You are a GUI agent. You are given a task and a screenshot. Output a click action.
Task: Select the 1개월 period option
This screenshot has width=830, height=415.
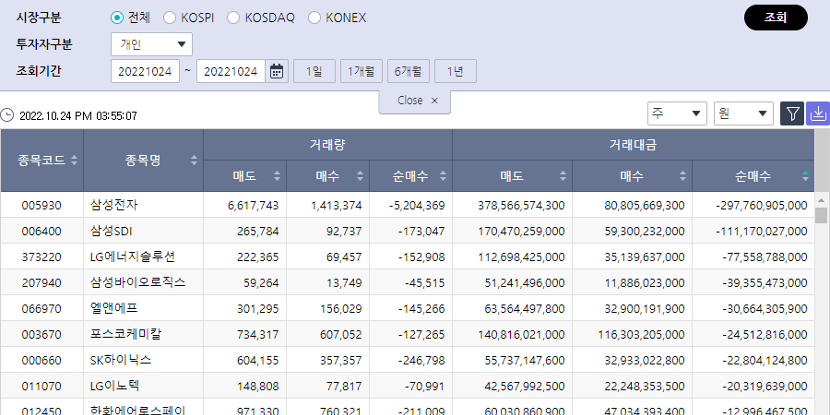click(361, 71)
